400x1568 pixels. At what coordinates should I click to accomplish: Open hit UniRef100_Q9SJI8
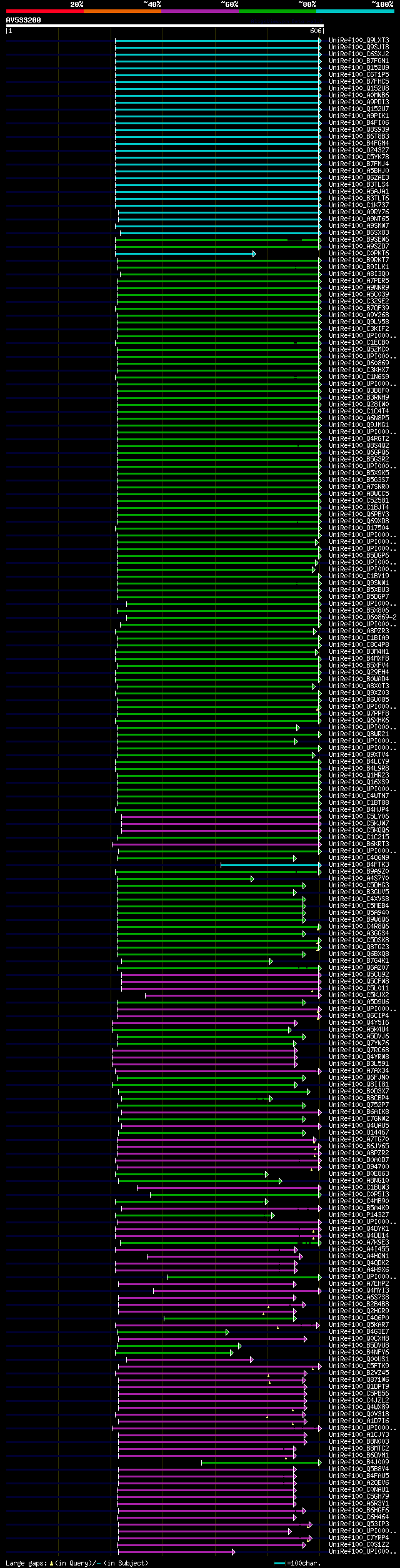click(x=359, y=47)
